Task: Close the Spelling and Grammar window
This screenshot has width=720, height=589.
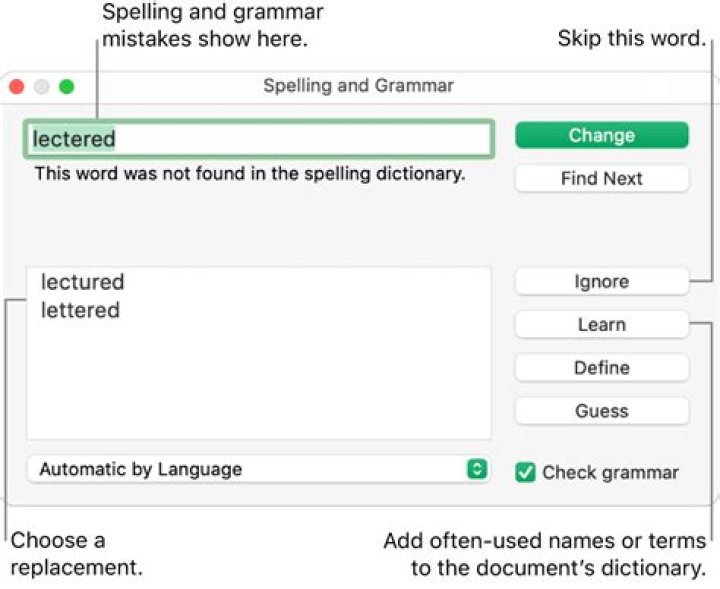Action: pos(17,86)
